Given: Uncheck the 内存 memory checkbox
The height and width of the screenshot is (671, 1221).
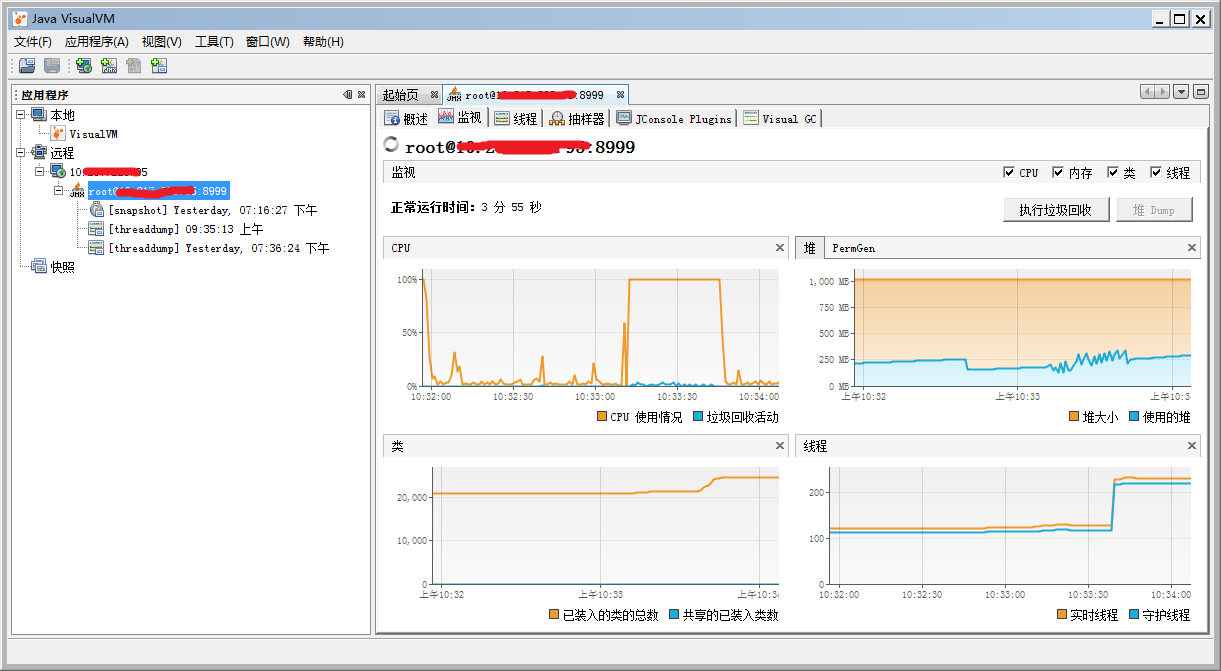Looking at the screenshot, I should pyautogui.click(x=1059, y=173).
